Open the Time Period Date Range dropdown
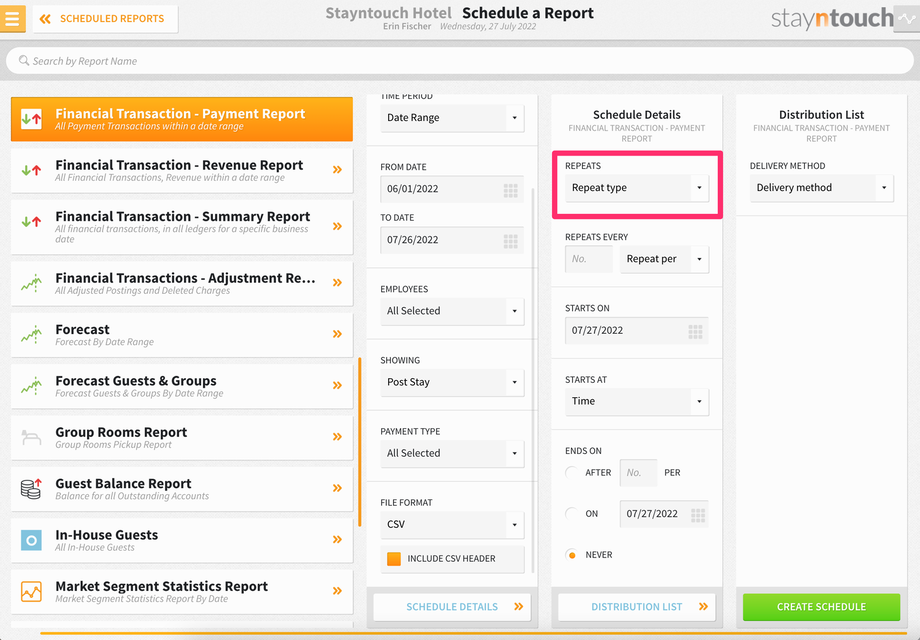The image size is (920, 640). pos(452,118)
